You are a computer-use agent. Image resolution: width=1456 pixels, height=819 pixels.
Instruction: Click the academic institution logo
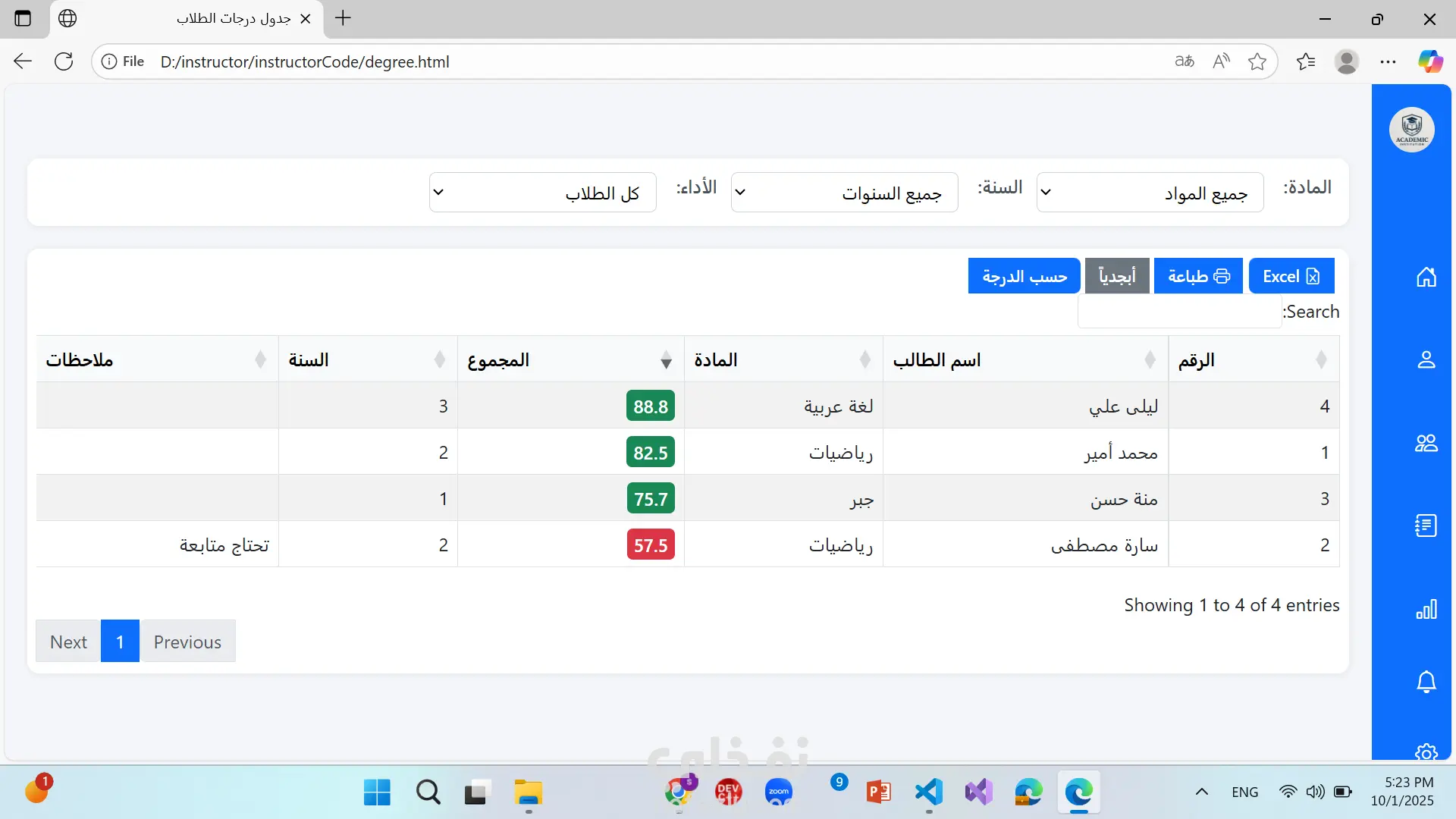click(1411, 130)
